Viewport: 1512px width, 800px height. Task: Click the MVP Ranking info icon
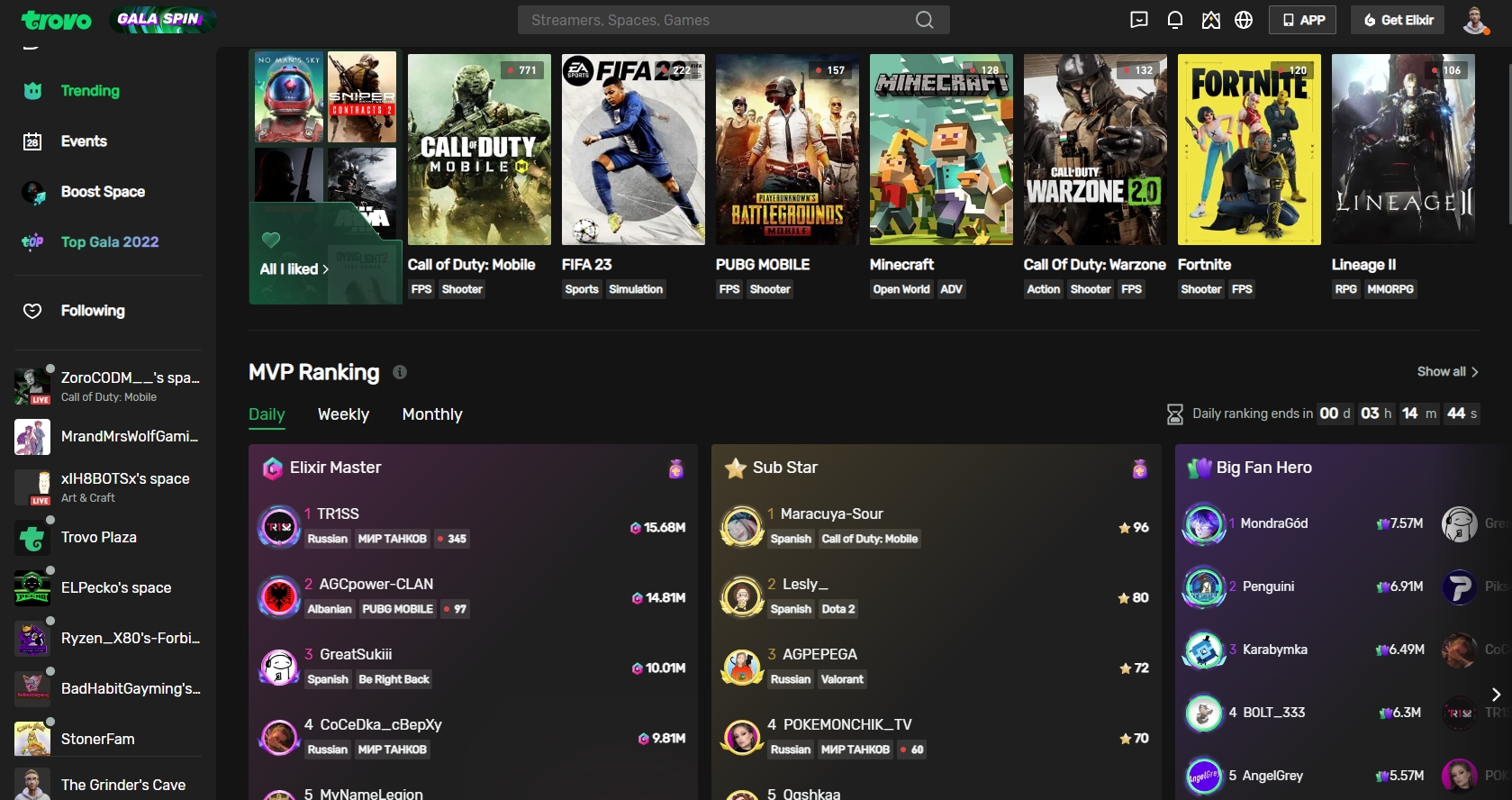coord(400,372)
